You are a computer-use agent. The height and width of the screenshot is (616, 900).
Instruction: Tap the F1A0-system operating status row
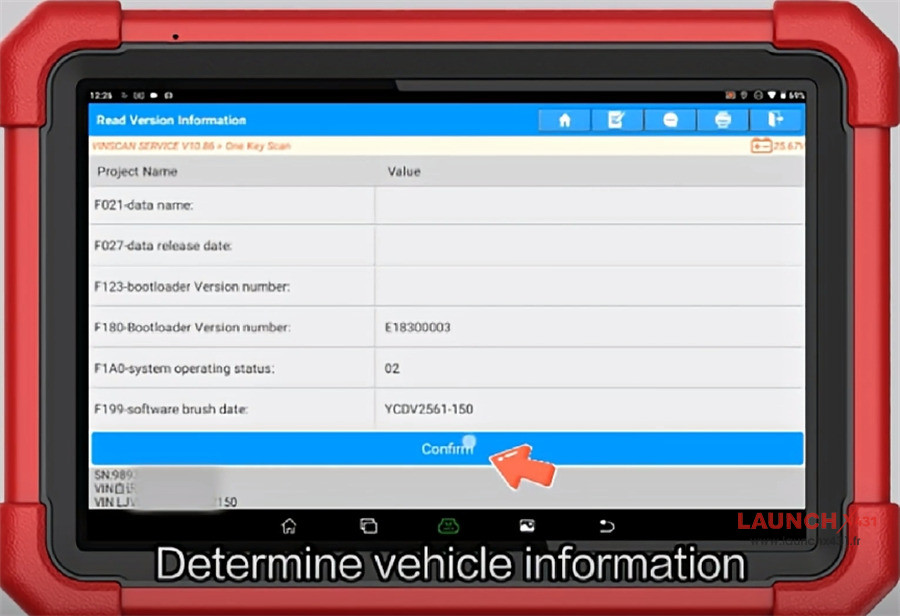(446, 368)
